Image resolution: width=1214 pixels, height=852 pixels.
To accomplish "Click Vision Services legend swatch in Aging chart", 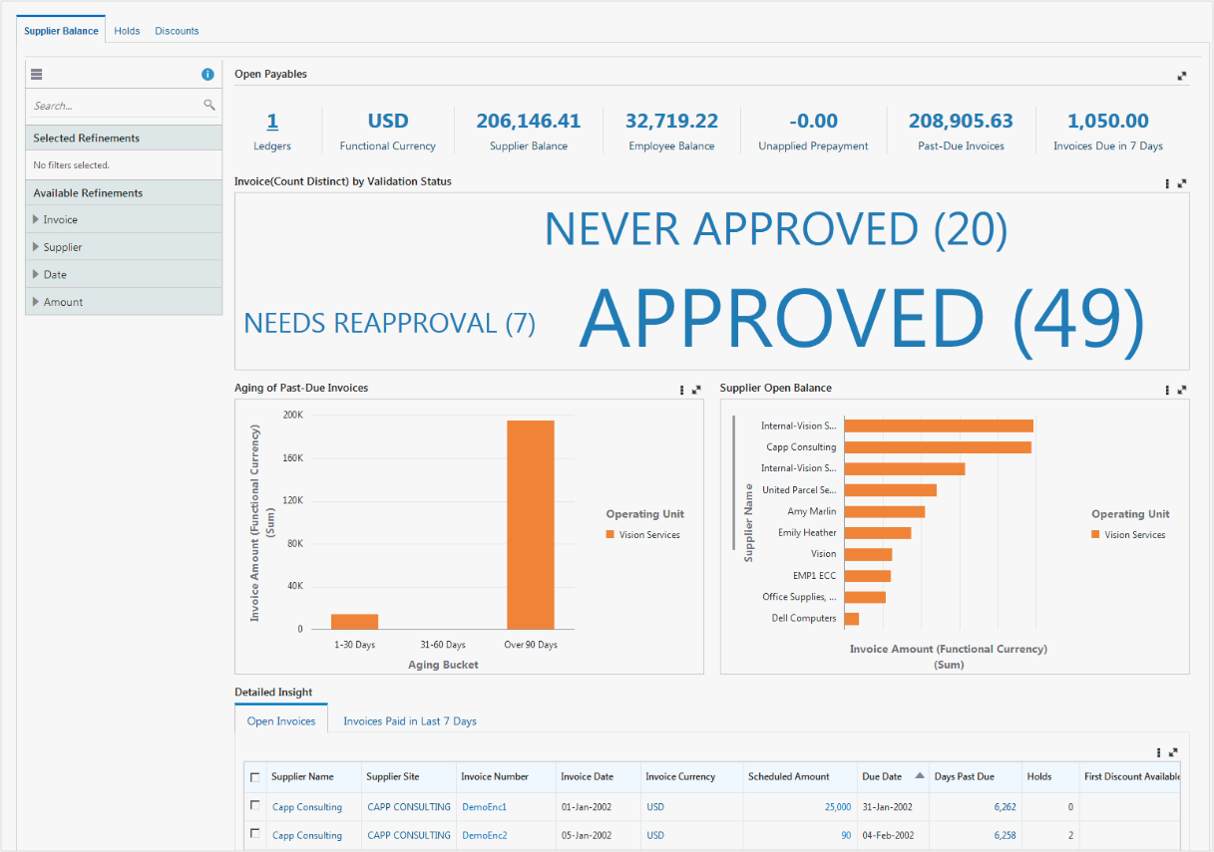I will pos(610,535).
